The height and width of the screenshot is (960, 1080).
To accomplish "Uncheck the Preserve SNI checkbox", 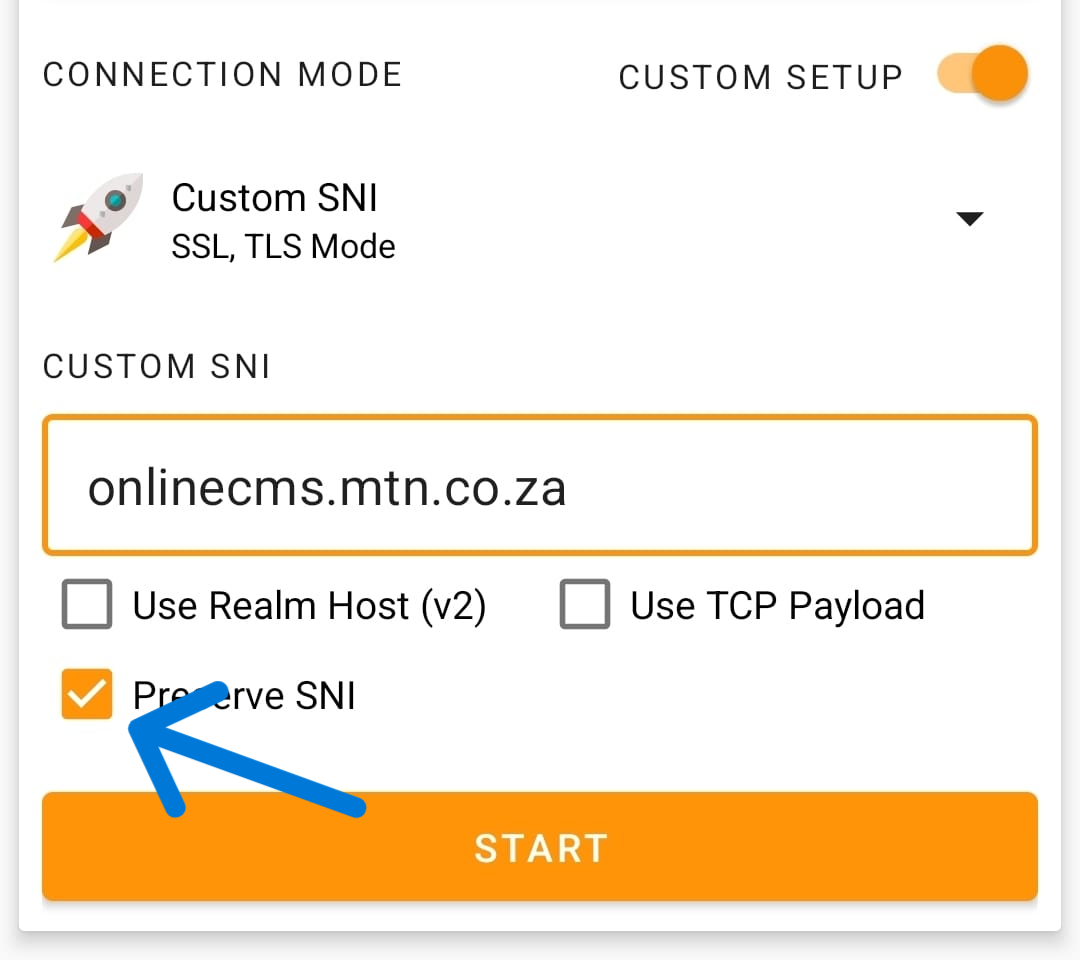I will click(86, 694).
